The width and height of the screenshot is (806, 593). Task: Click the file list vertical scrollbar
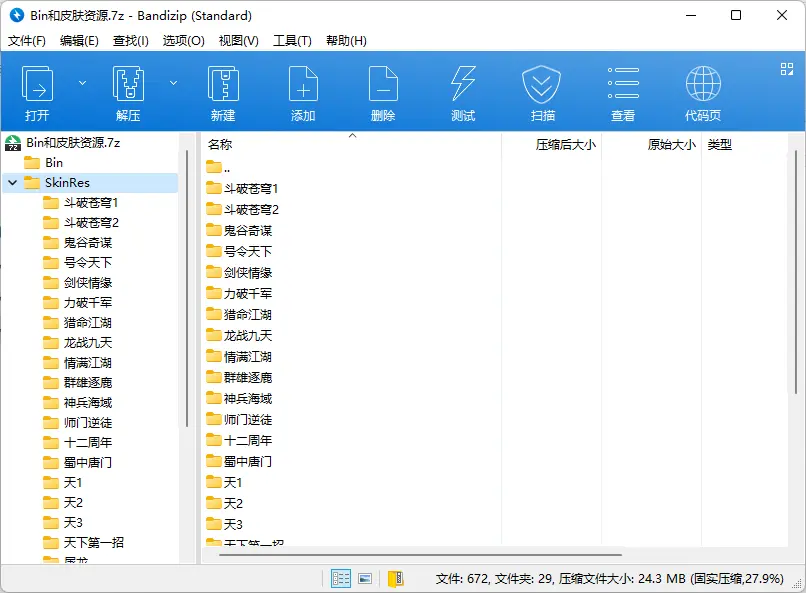click(x=796, y=272)
